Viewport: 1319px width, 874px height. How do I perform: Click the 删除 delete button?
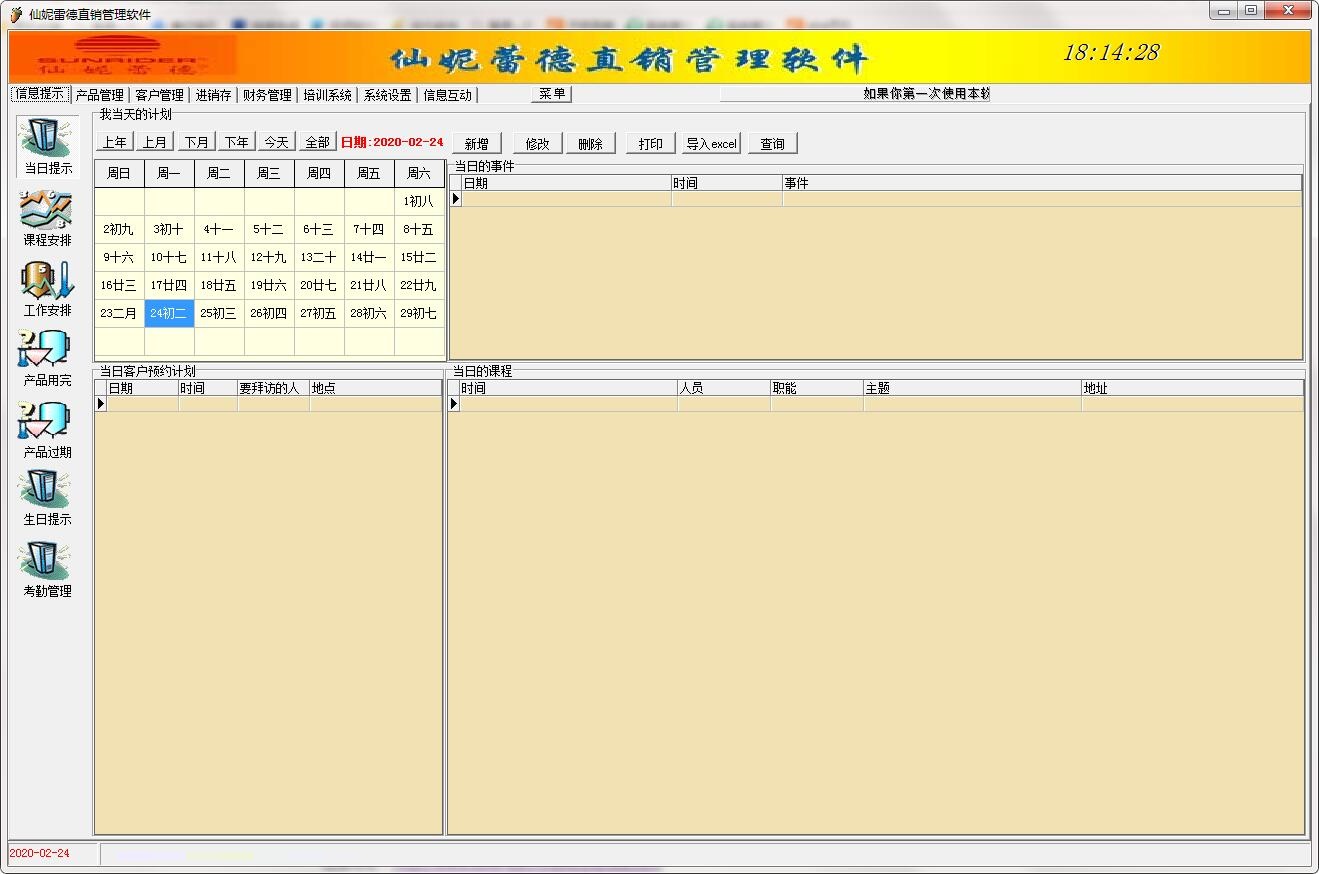coord(590,143)
